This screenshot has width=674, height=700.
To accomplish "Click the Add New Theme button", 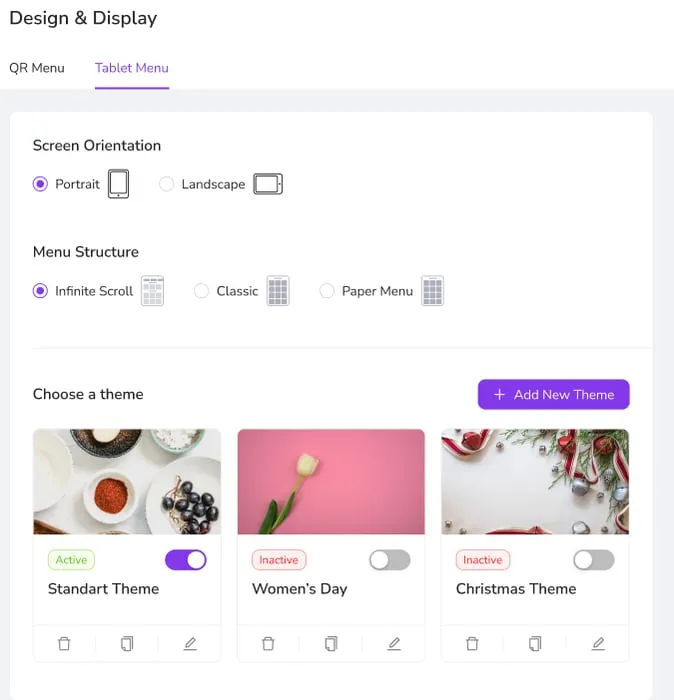I will click(553, 394).
